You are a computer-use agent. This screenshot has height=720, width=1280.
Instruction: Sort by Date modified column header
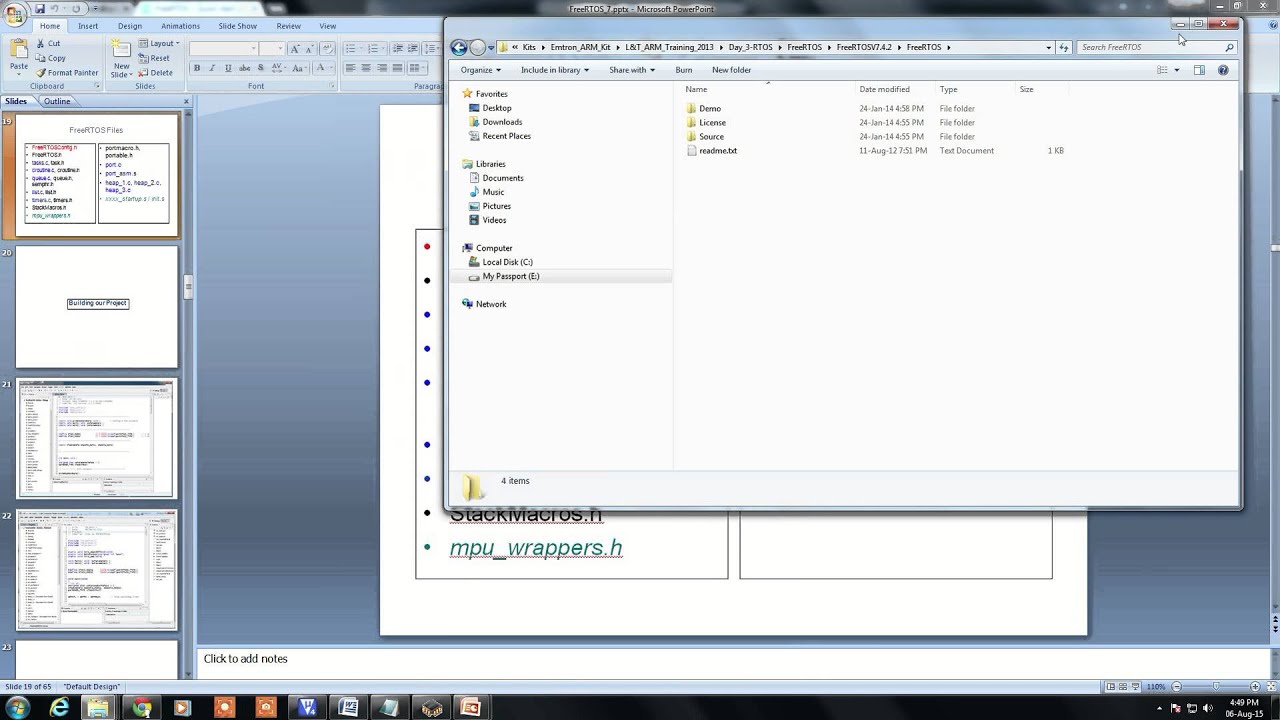(885, 89)
